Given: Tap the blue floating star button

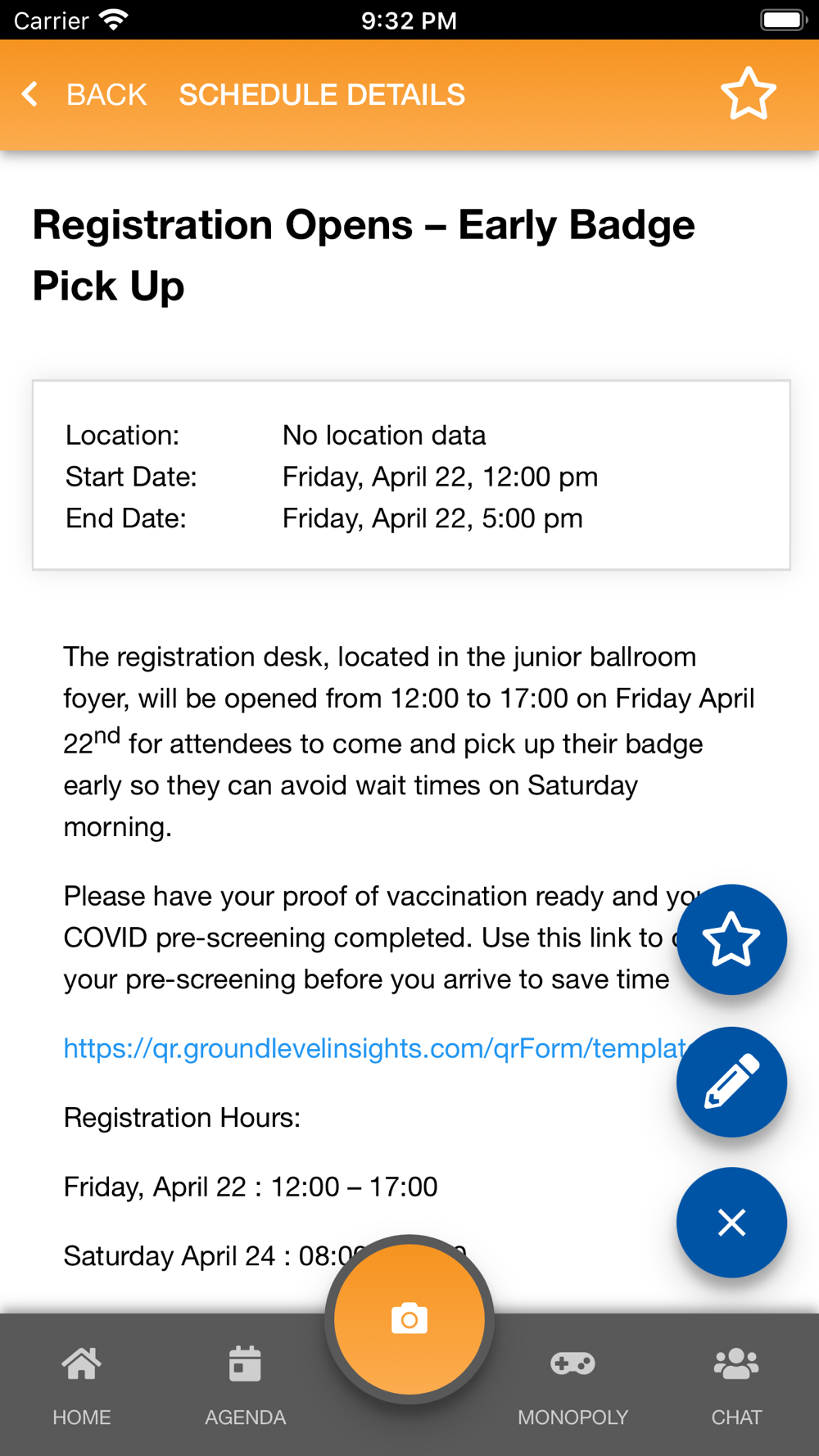Looking at the screenshot, I should (731, 939).
